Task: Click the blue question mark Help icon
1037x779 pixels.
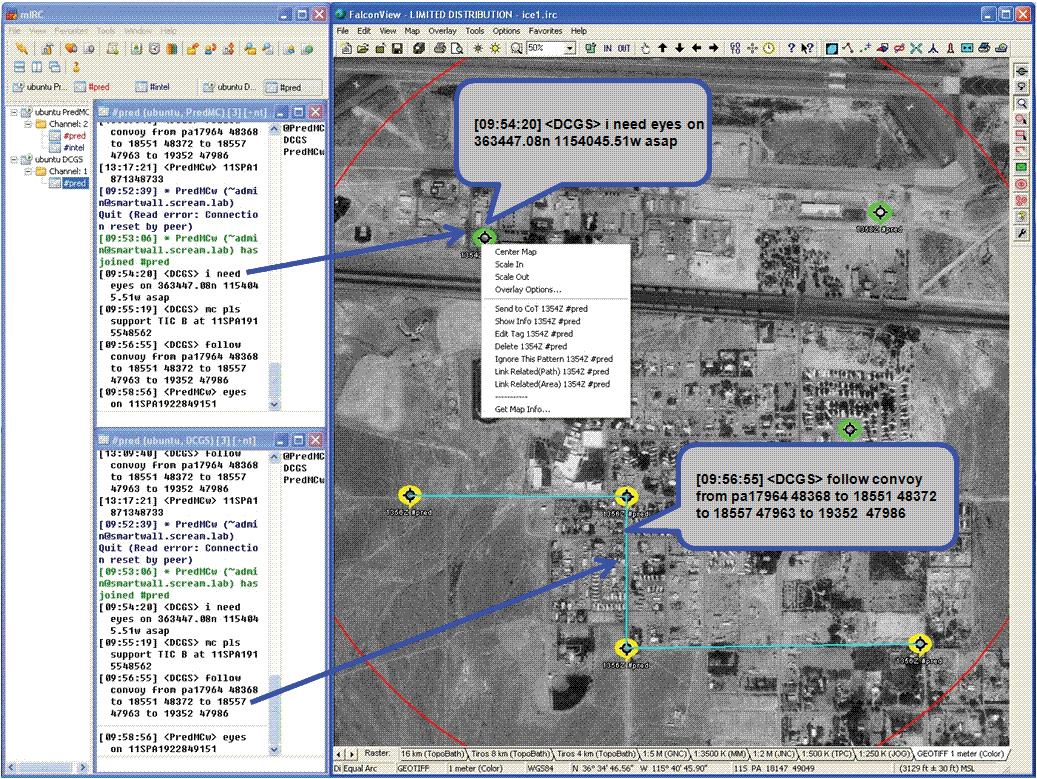Action: [x=791, y=48]
